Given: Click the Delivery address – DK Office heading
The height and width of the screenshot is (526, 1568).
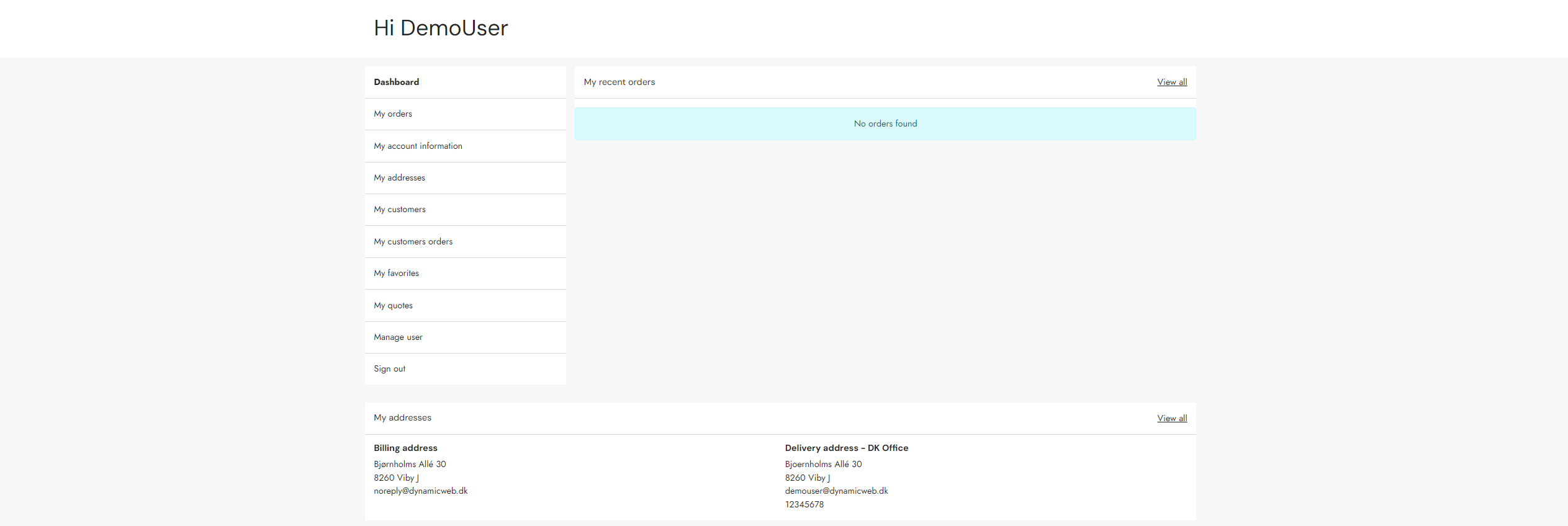Looking at the screenshot, I should (846, 448).
